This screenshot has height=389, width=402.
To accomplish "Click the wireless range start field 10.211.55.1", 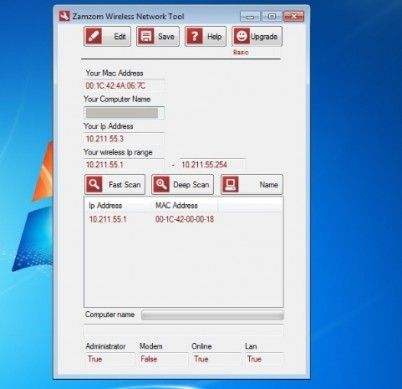I will (124, 164).
